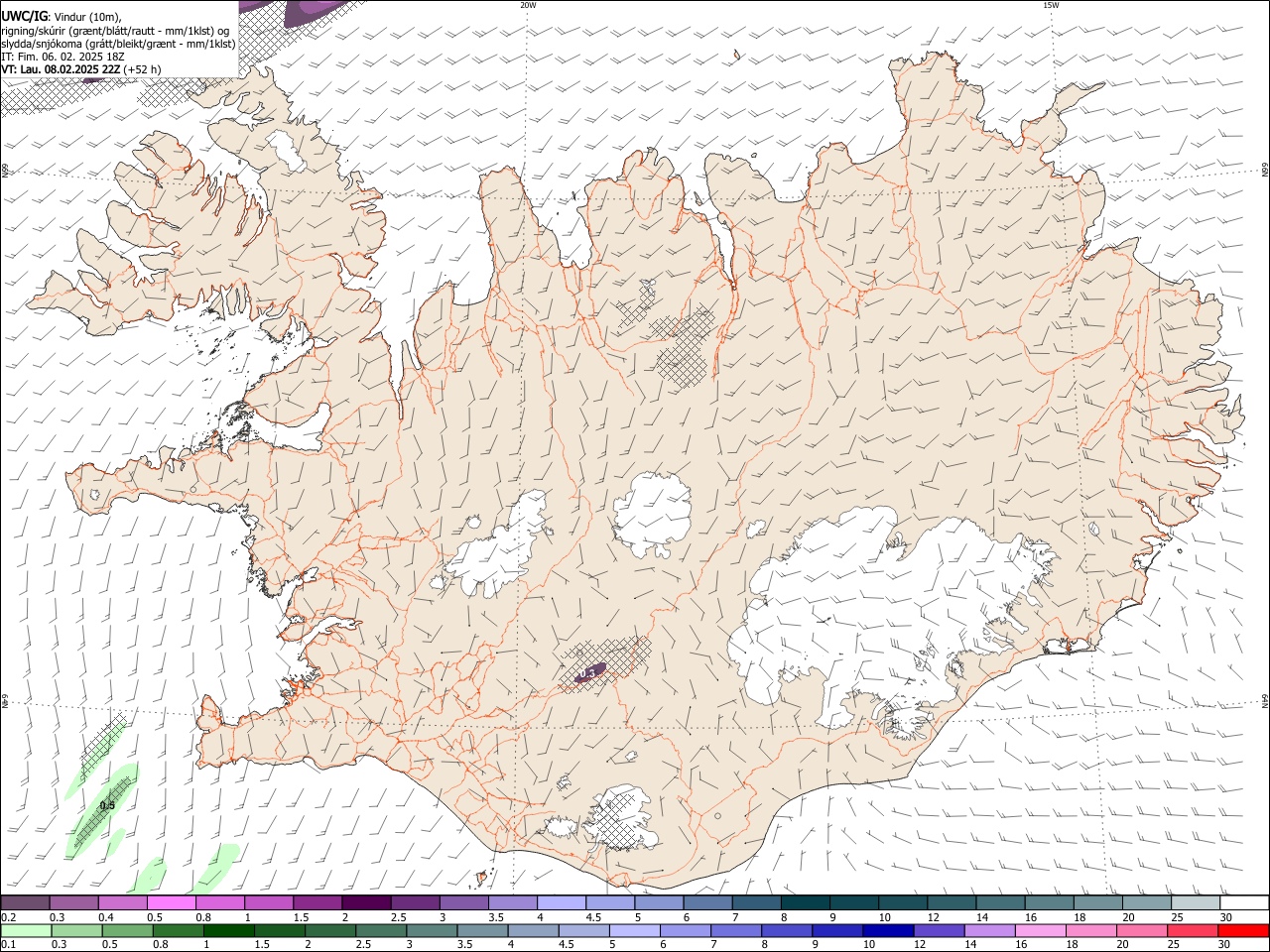
Task: Click the 'UWC/IG: Vindur (10m)' title text
Action: [62, 17]
